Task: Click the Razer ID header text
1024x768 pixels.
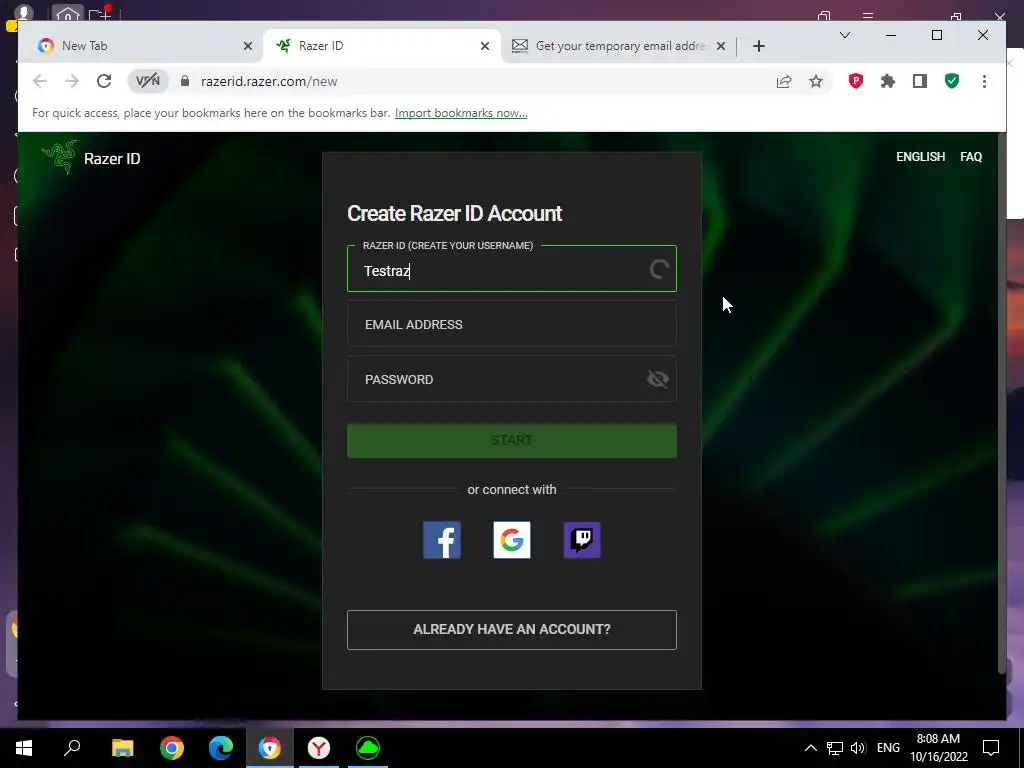Action: 112,159
